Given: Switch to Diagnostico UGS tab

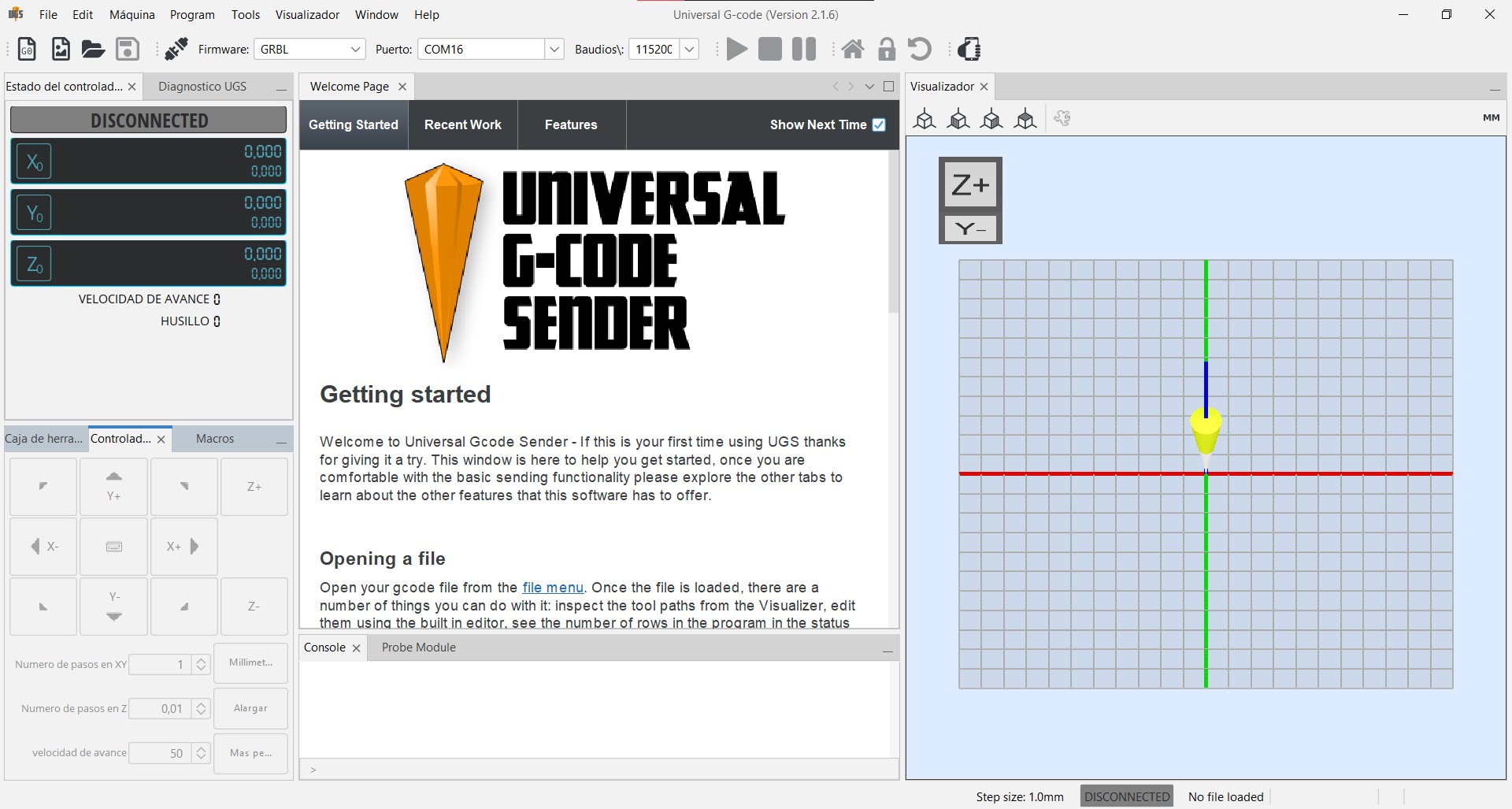Looking at the screenshot, I should click(202, 87).
